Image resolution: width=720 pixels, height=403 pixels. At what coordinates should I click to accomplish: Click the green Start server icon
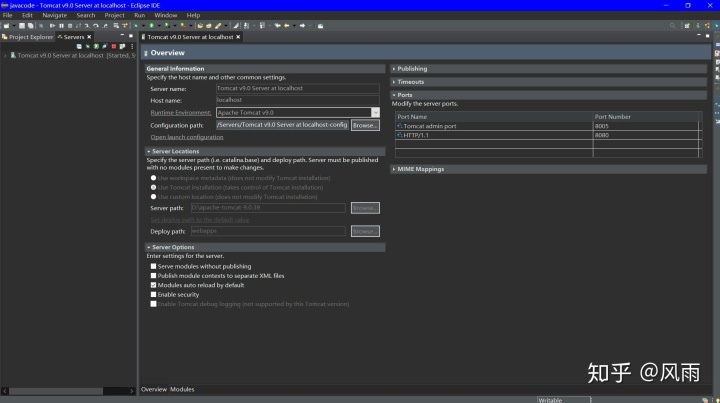tap(96, 46)
